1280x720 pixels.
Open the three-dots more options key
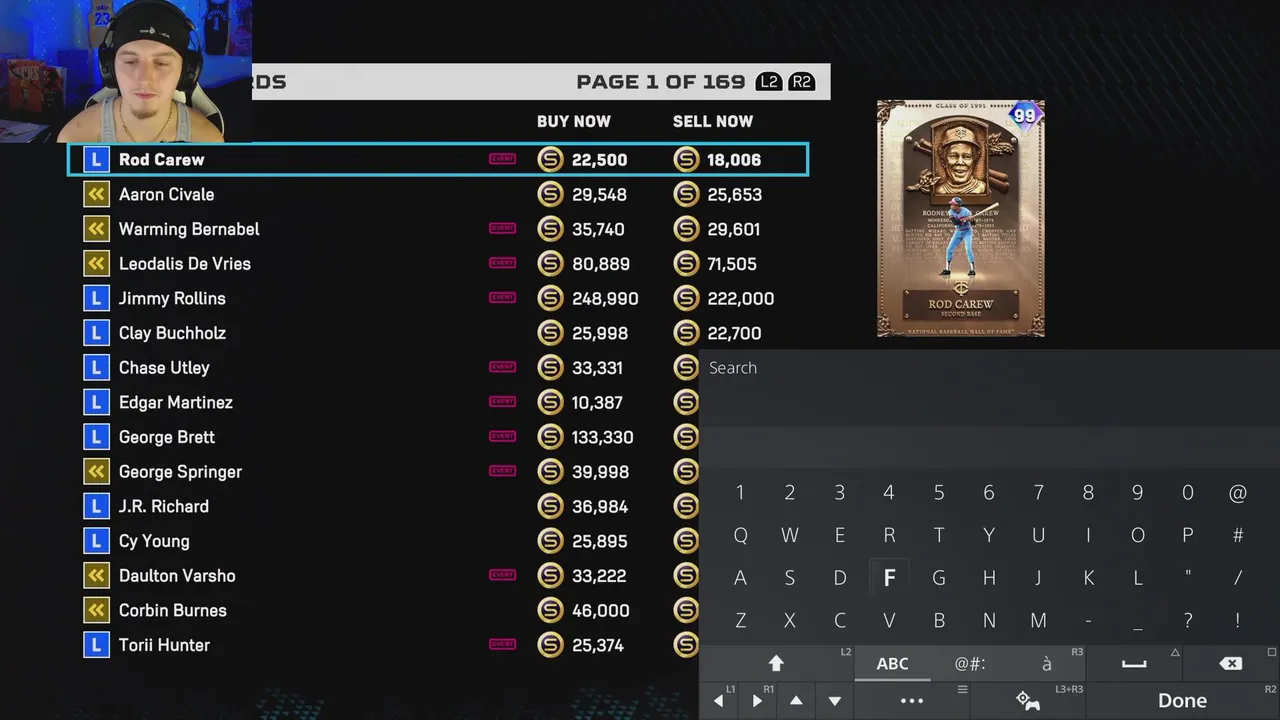pos(912,701)
